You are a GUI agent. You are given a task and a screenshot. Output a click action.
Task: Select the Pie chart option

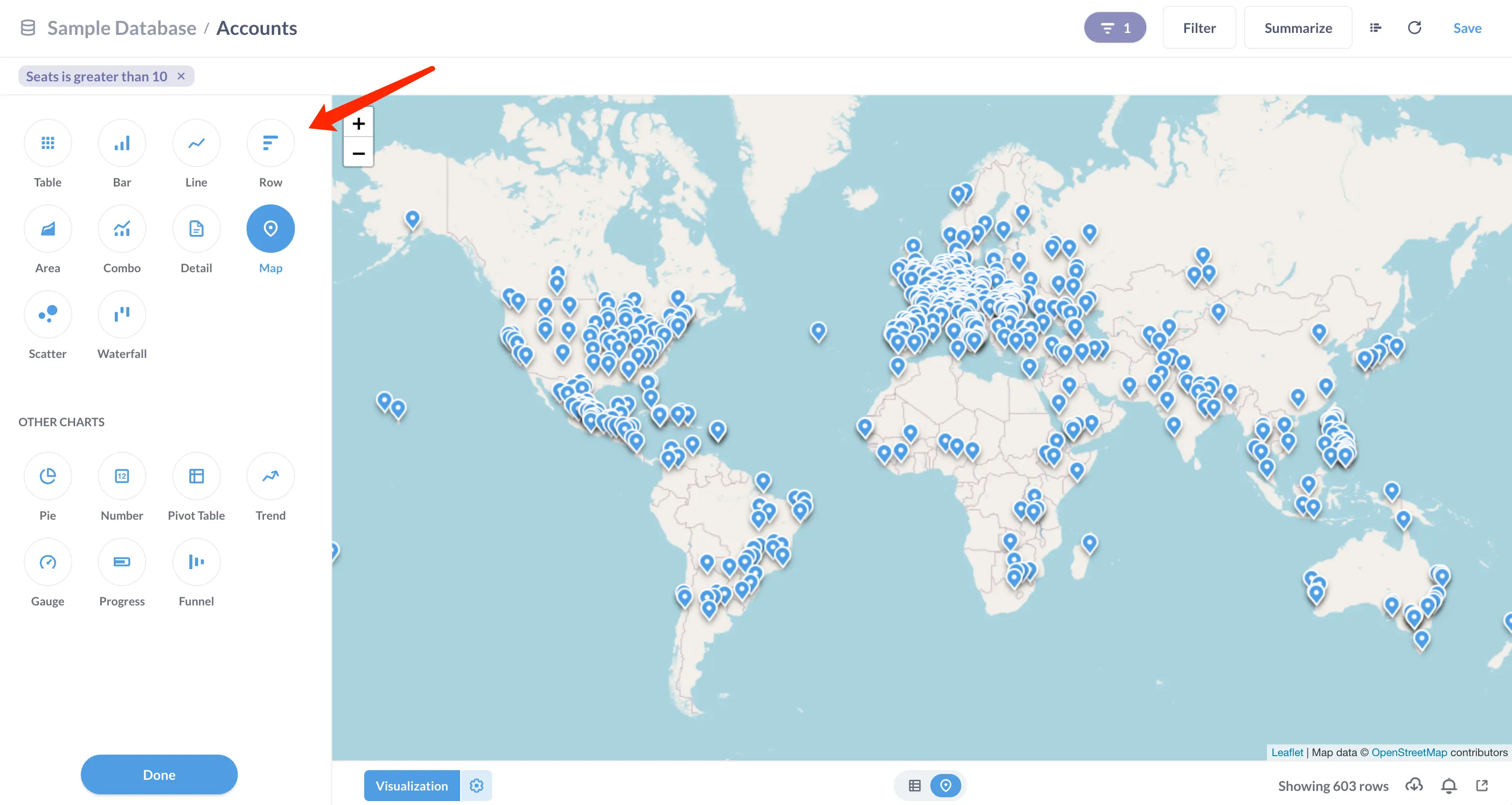point(47,476)
